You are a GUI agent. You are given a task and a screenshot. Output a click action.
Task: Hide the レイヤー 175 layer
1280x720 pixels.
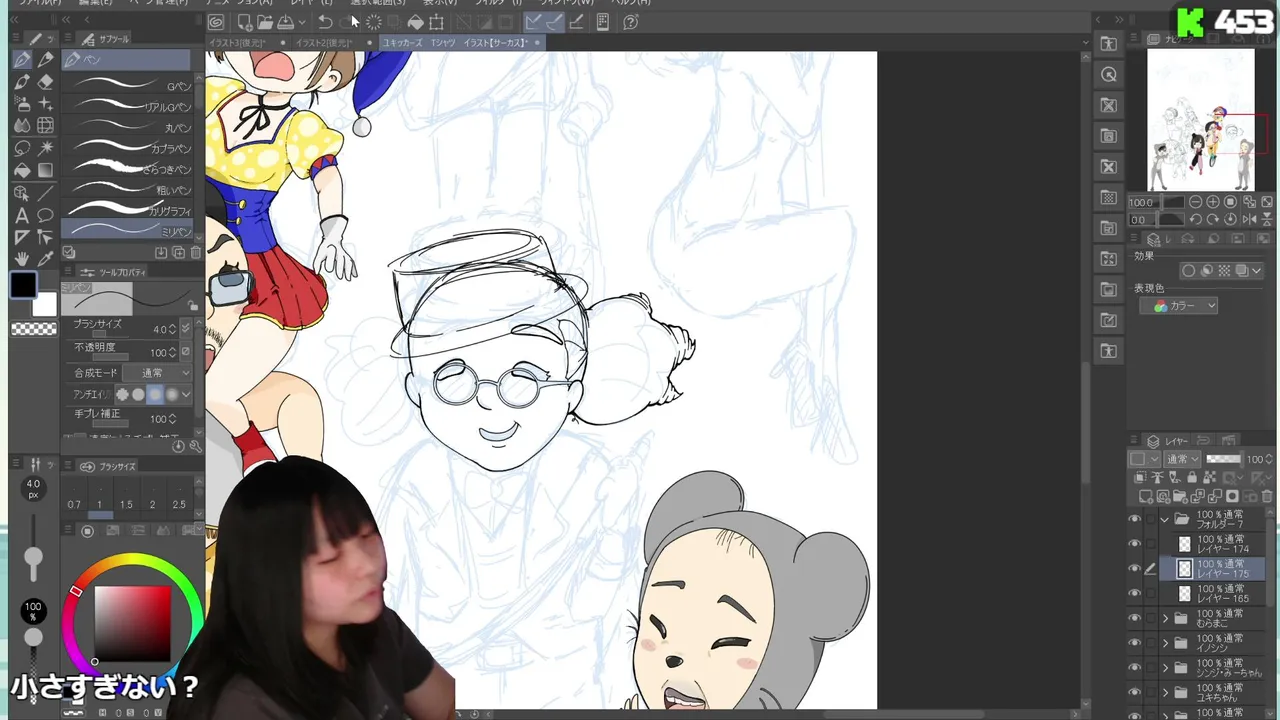click(1134, 569)
